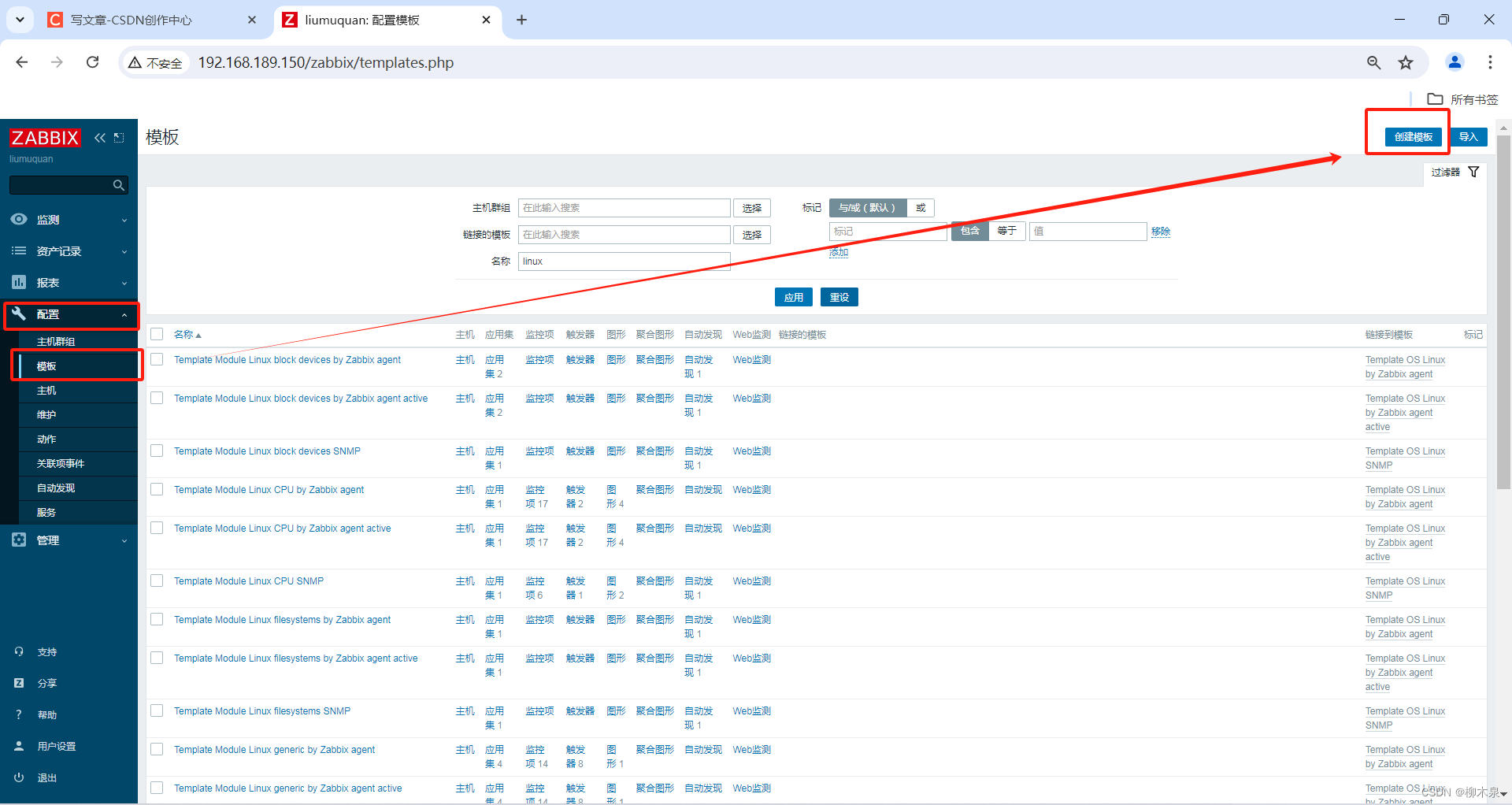Click the sidebar search magnifier icon
The width and height of the screenshot is (1512, 805).
(118, 185)
